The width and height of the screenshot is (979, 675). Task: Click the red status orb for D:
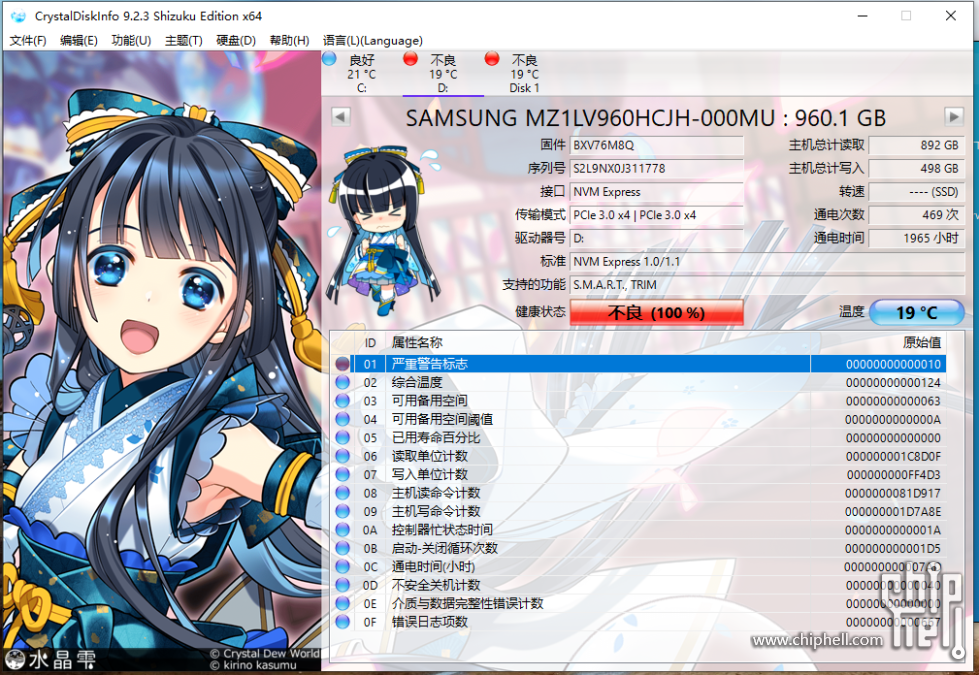click(x=410, y=59)
